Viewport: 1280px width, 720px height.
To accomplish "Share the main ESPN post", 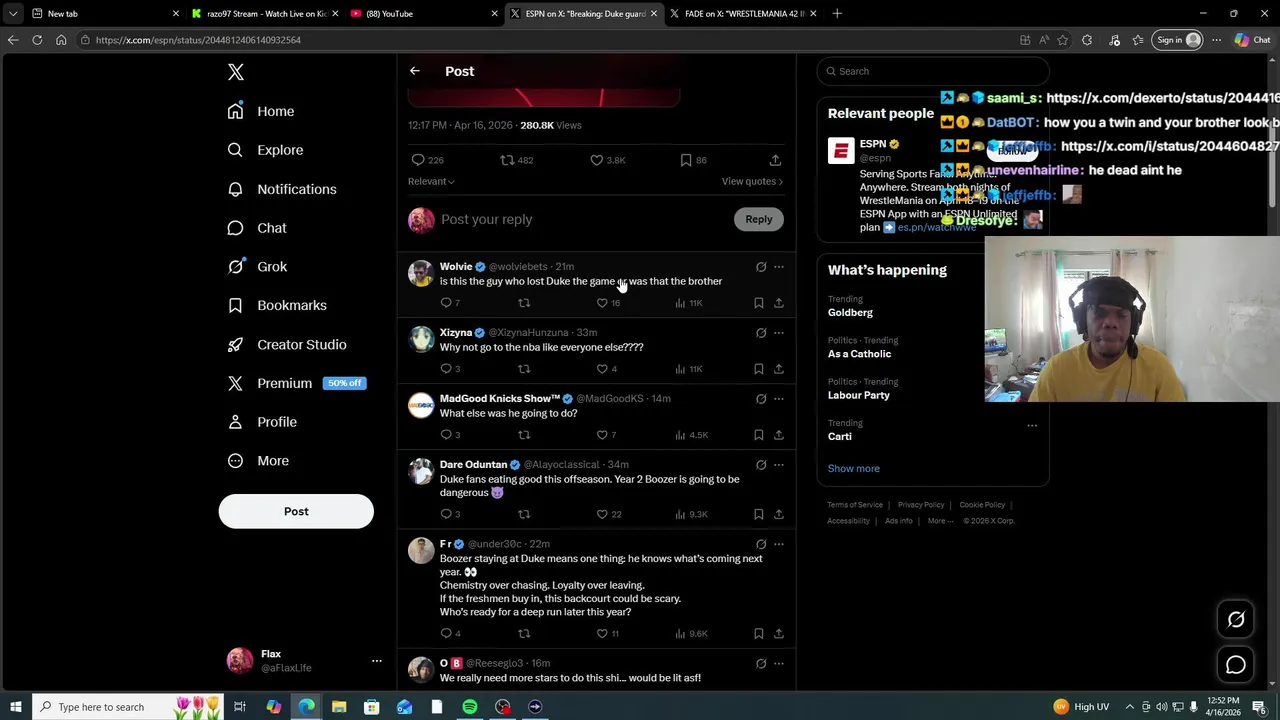I will coord(775,160).
